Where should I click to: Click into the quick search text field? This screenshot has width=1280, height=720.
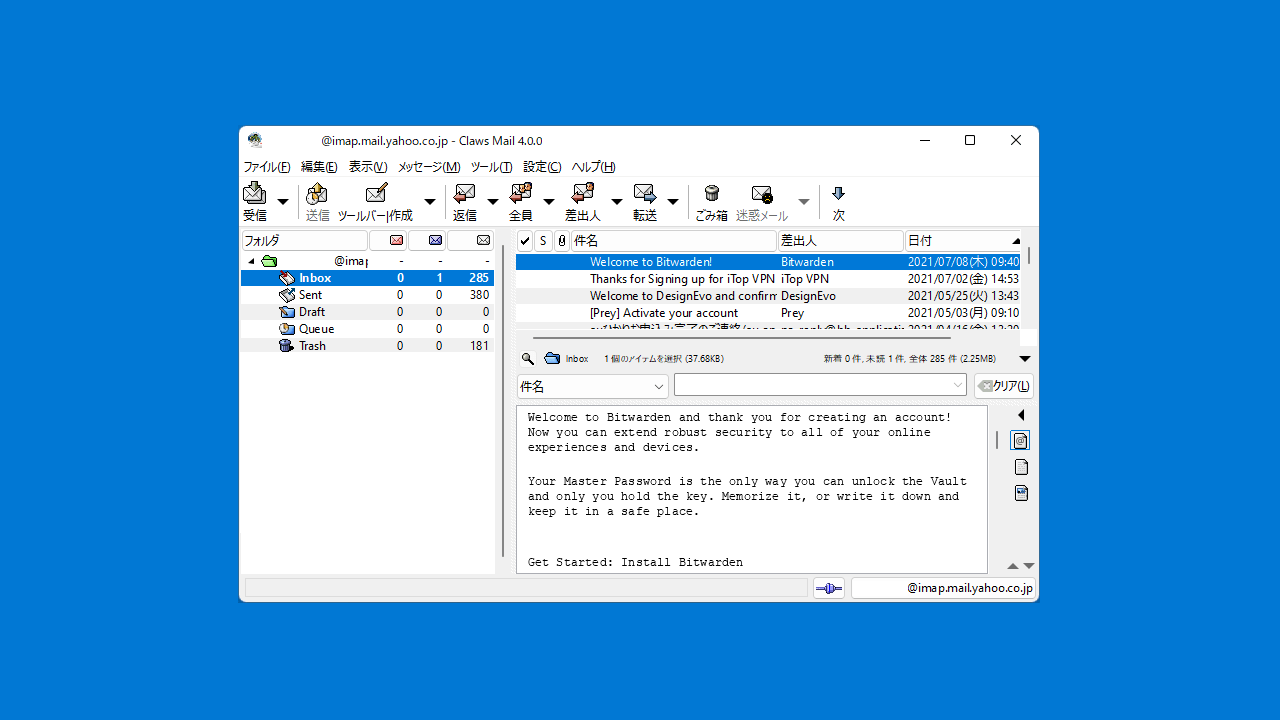pos(812,385)
